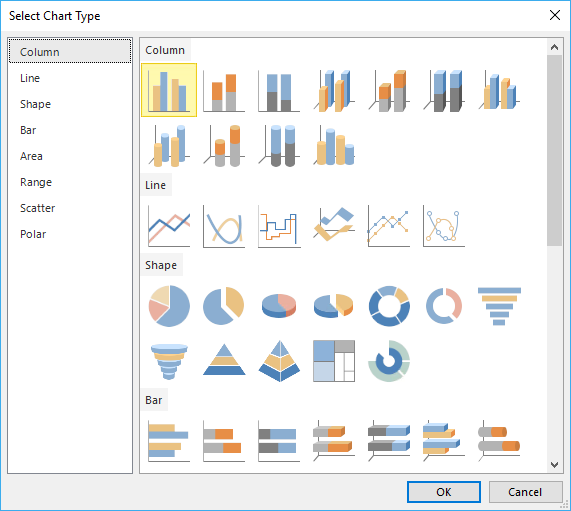
Task: Choose the 3D line chart icon
Action: point(334,225)
